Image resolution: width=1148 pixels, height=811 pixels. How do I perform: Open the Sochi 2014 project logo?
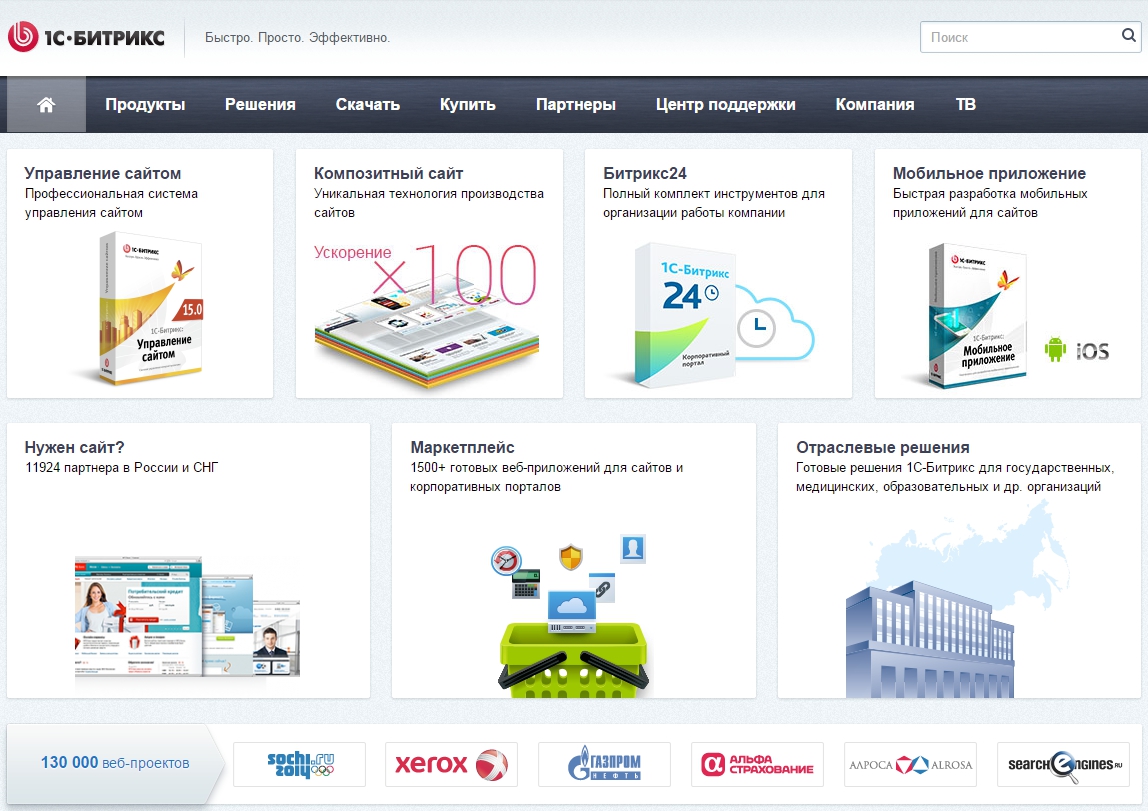point(300,765)
